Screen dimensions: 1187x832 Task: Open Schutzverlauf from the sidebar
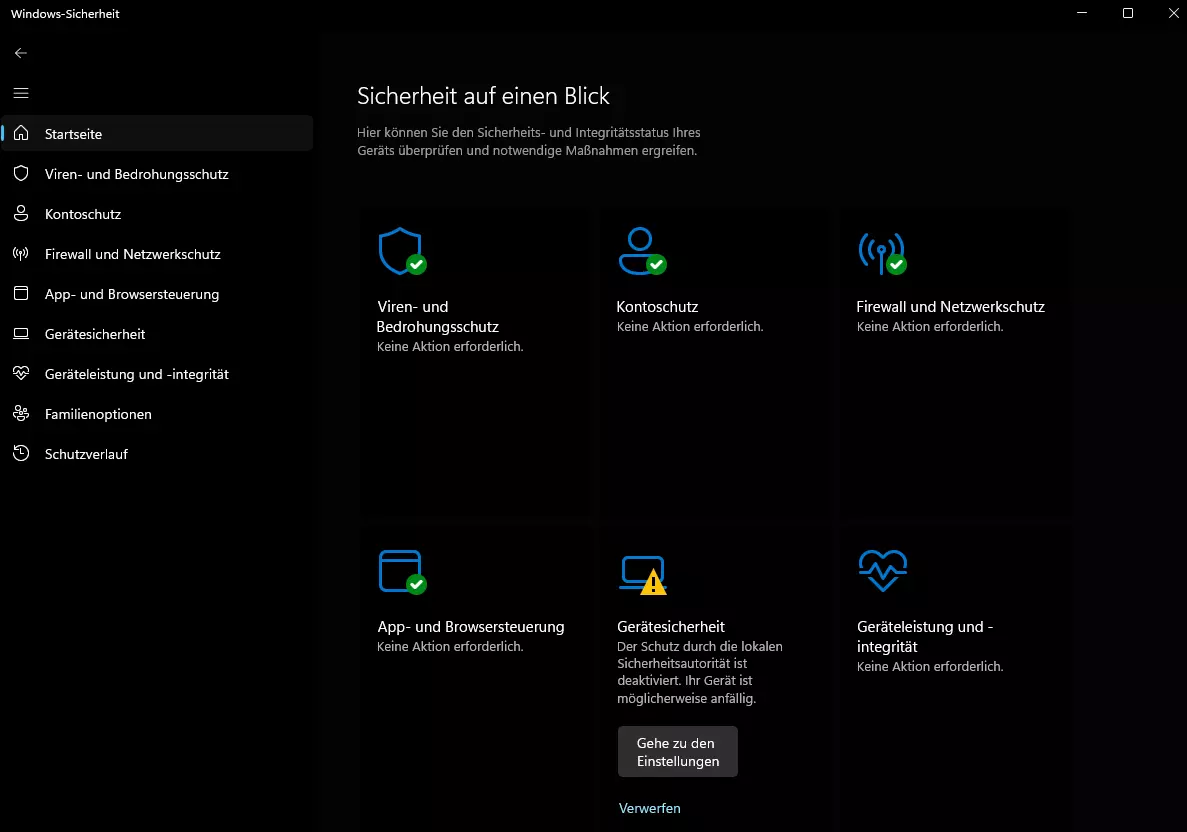tap(157, 454)
